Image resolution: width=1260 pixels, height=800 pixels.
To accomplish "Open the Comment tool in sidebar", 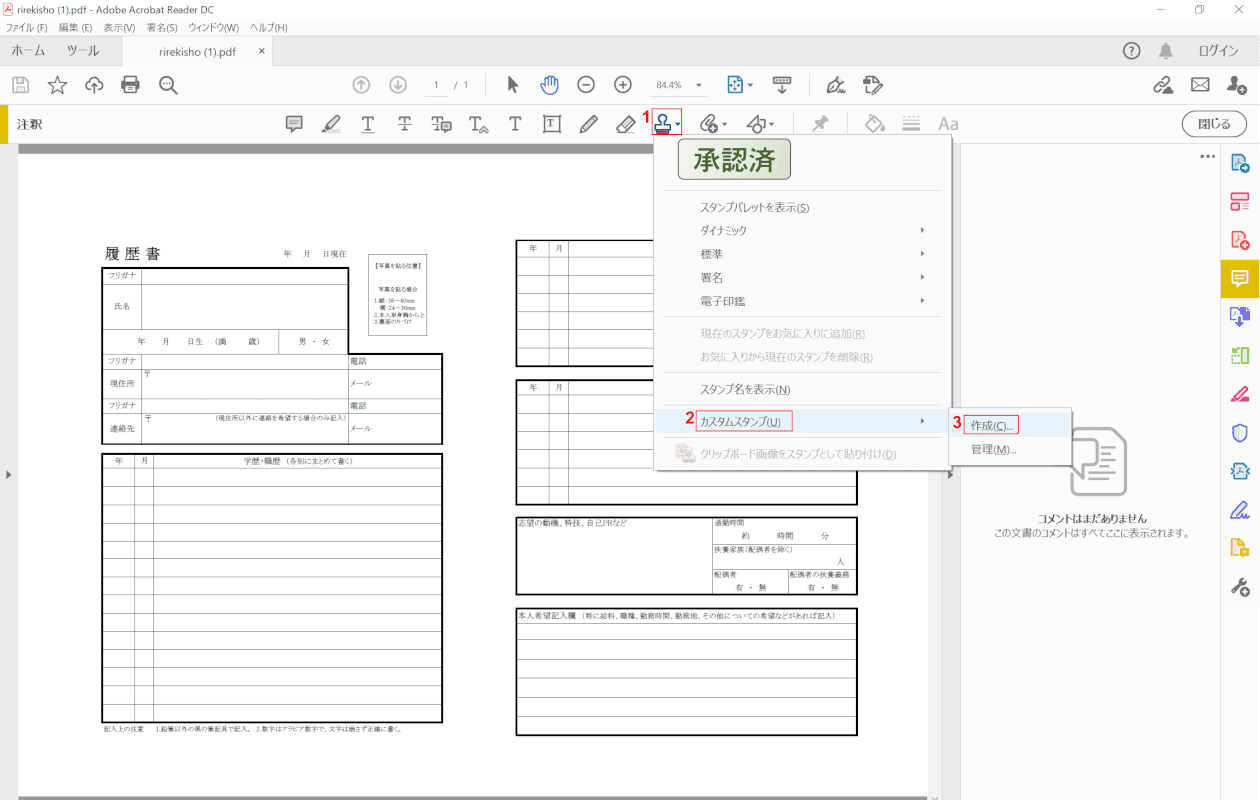I will click(1240, 278).
